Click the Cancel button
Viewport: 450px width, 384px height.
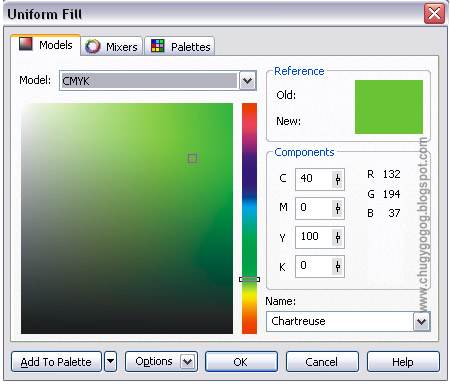pos(322,362)
